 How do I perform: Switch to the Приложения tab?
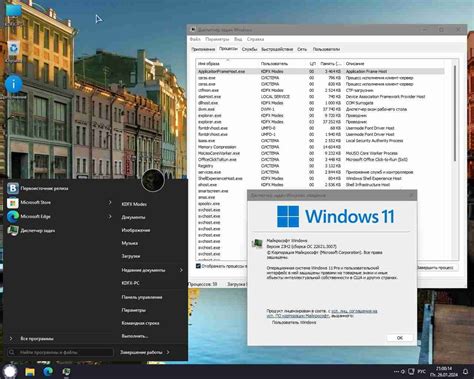[203, 49]
